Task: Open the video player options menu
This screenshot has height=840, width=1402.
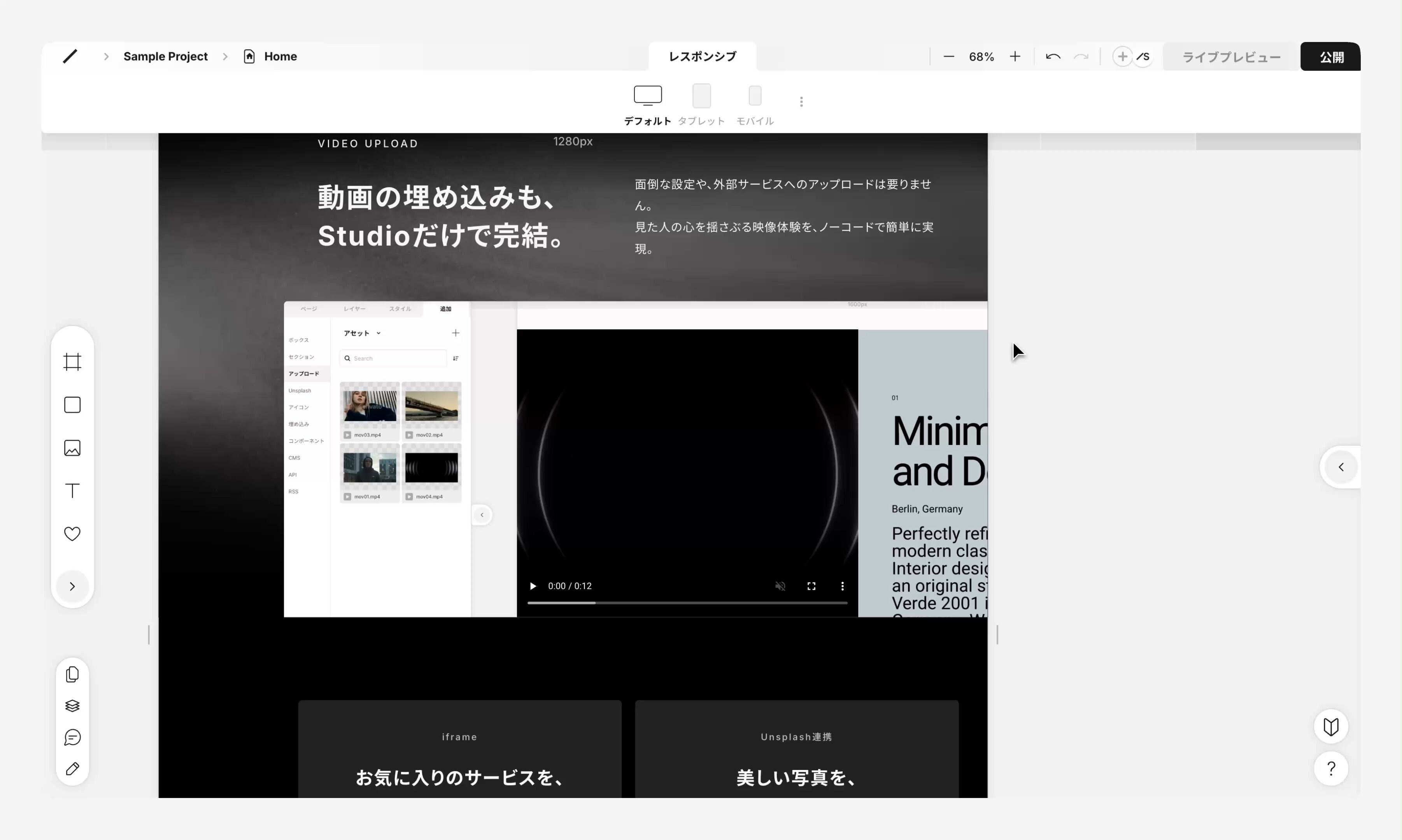Action: pos(842,586)
